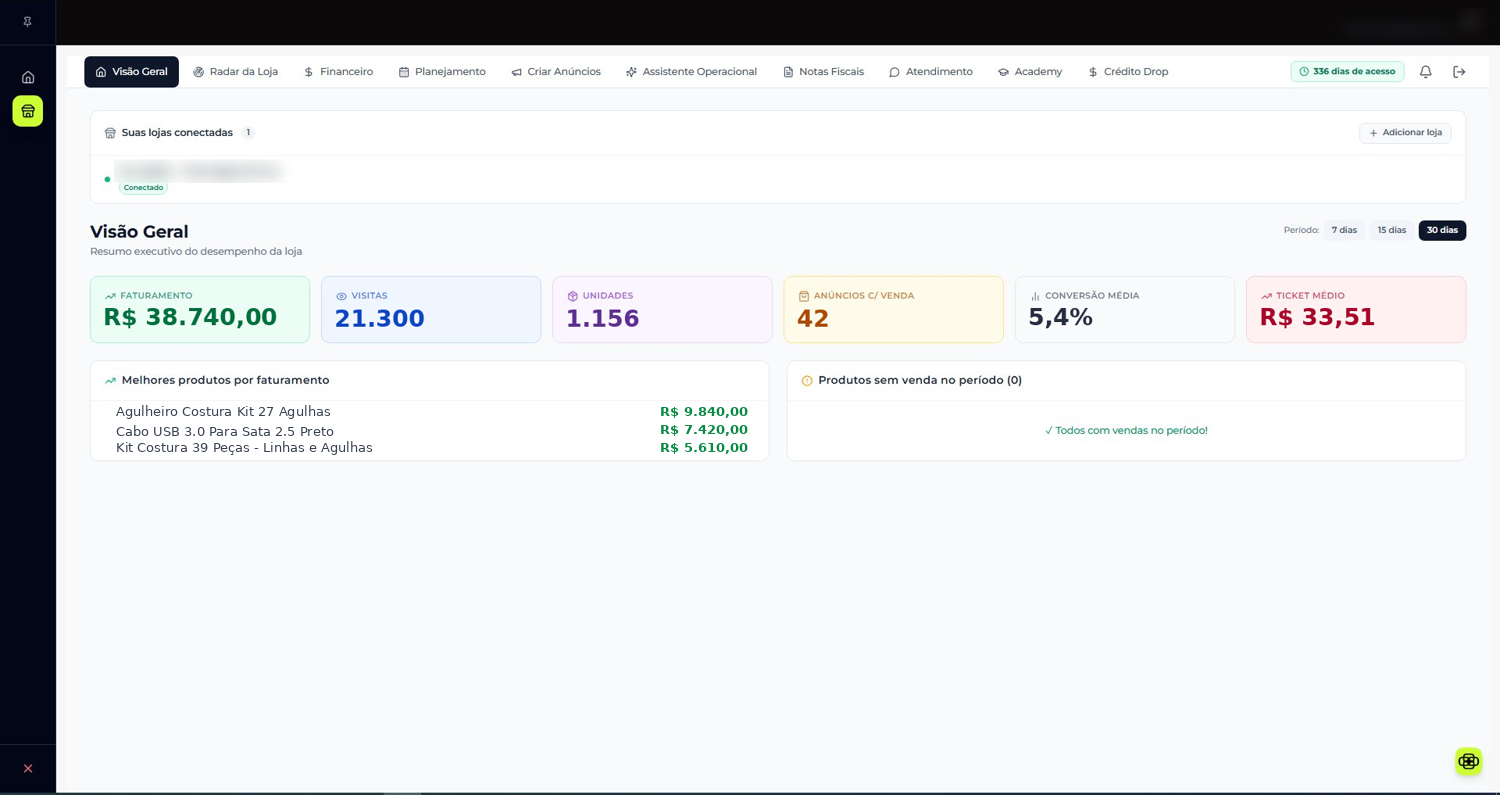This screenshot has width=1500, height=795.
Task: Click the home icon in left sidebar
Action: (x=28, y=77)
